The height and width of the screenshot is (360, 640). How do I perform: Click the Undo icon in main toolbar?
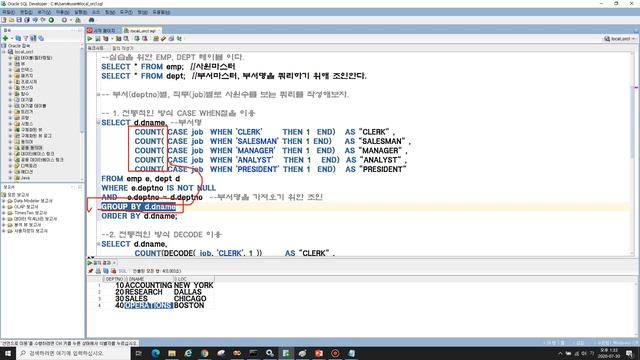pyautogui.click(x=35, y=20)
